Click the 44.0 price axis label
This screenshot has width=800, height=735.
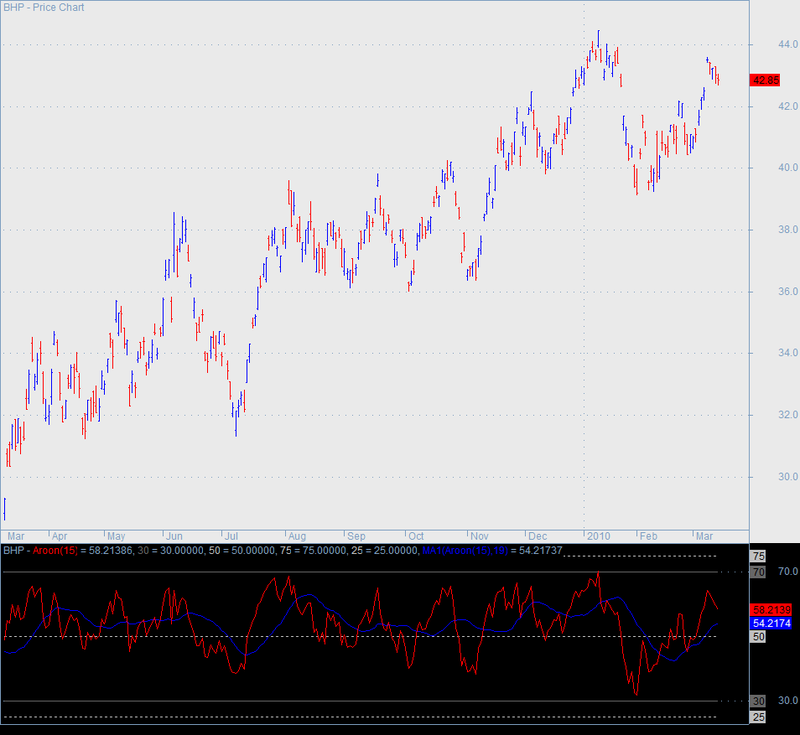[788, 45]
